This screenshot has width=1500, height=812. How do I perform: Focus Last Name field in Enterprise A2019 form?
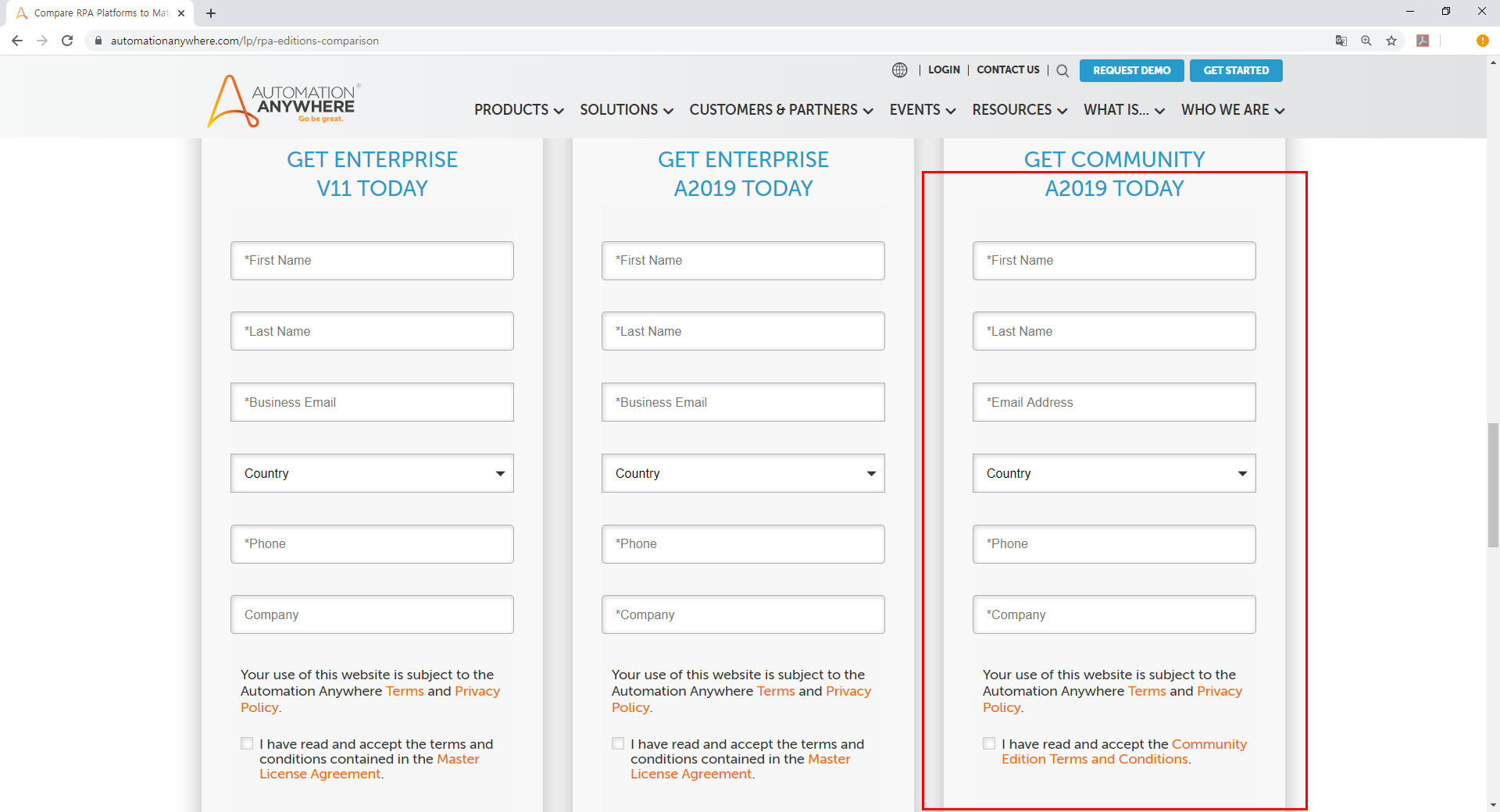point(743,331)
